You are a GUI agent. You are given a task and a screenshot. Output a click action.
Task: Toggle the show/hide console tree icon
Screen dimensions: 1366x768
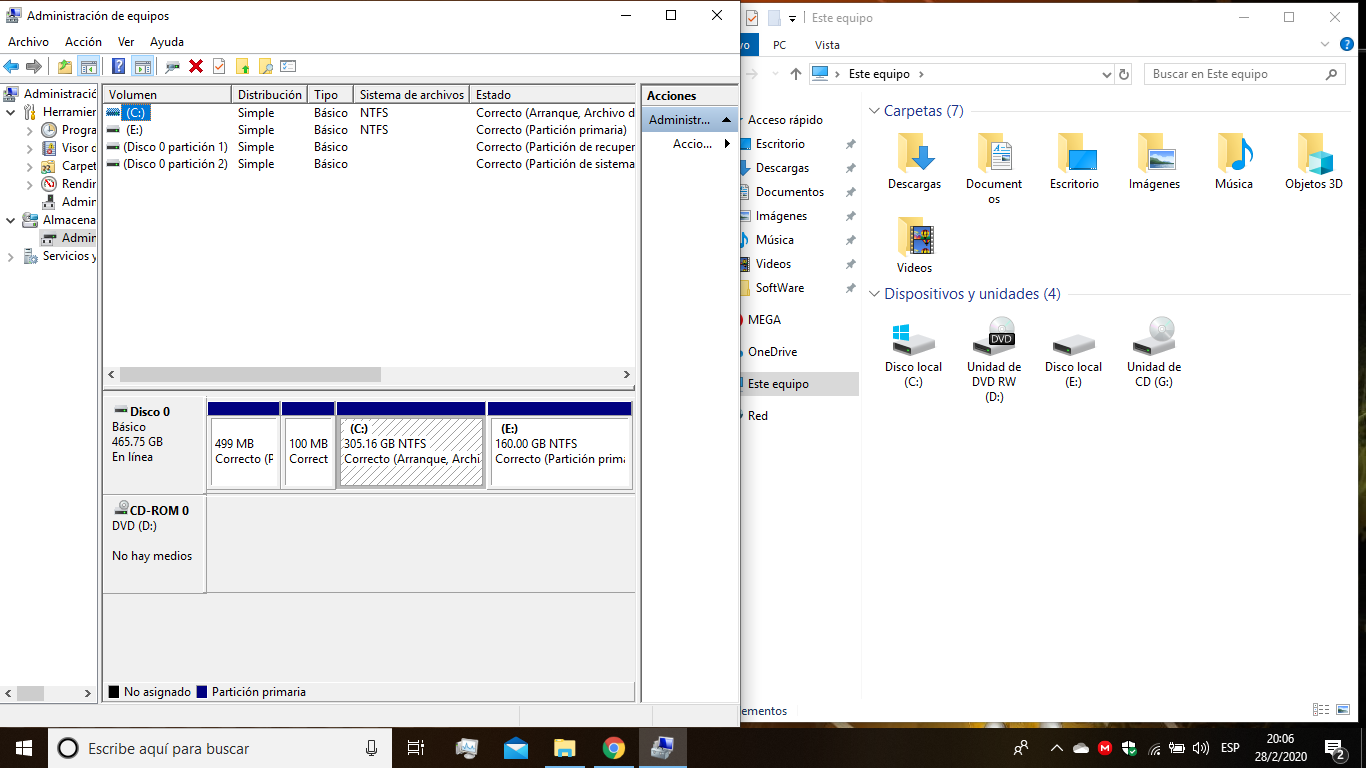click(89, 66)
